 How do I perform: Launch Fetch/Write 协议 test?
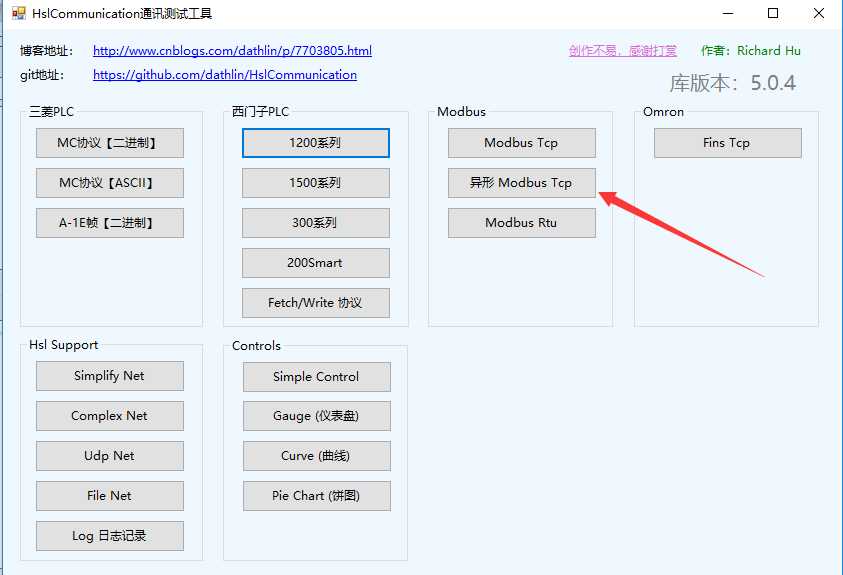pyautogui.click(x=316, y=303)
